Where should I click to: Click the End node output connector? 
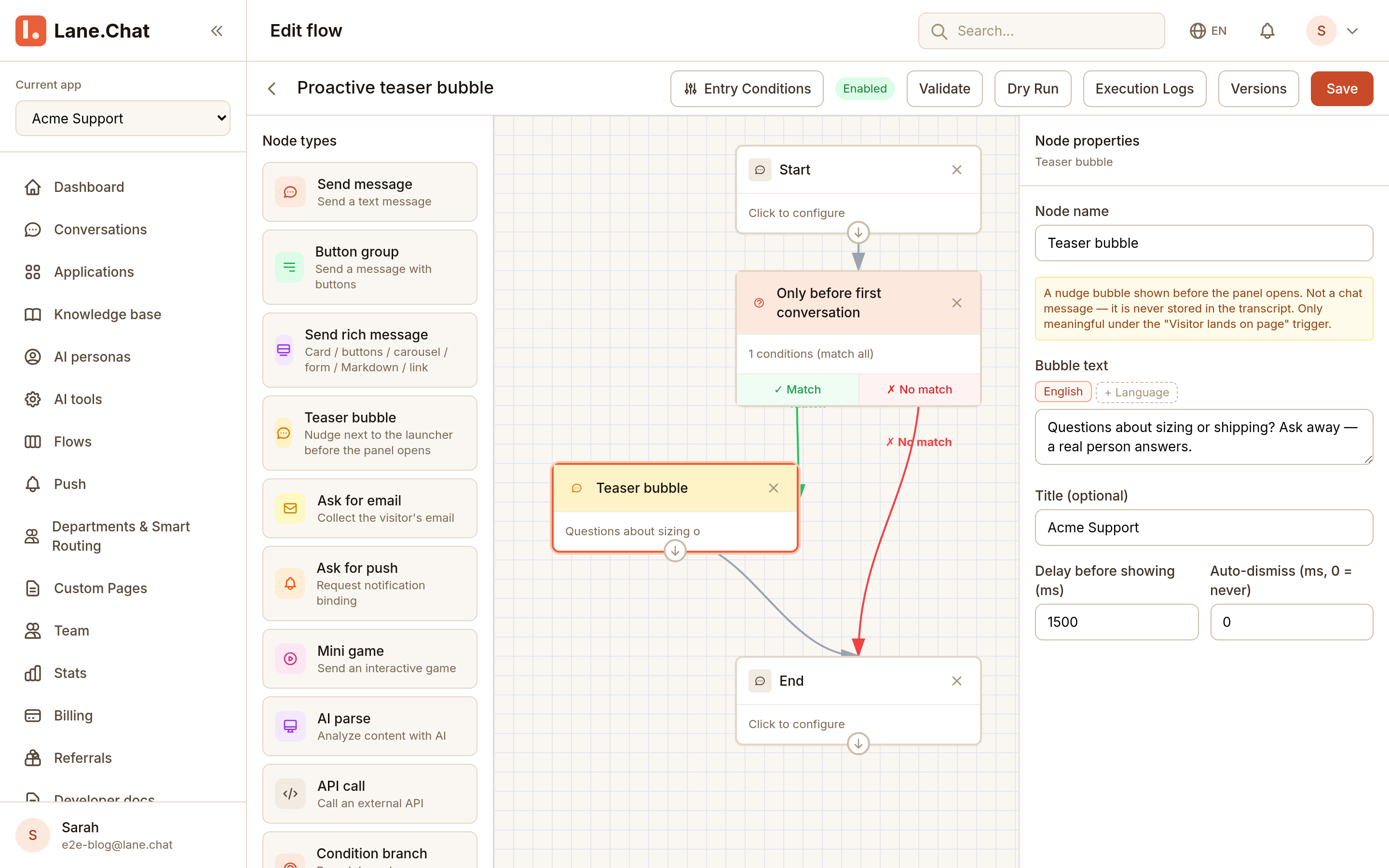[858, 744]
